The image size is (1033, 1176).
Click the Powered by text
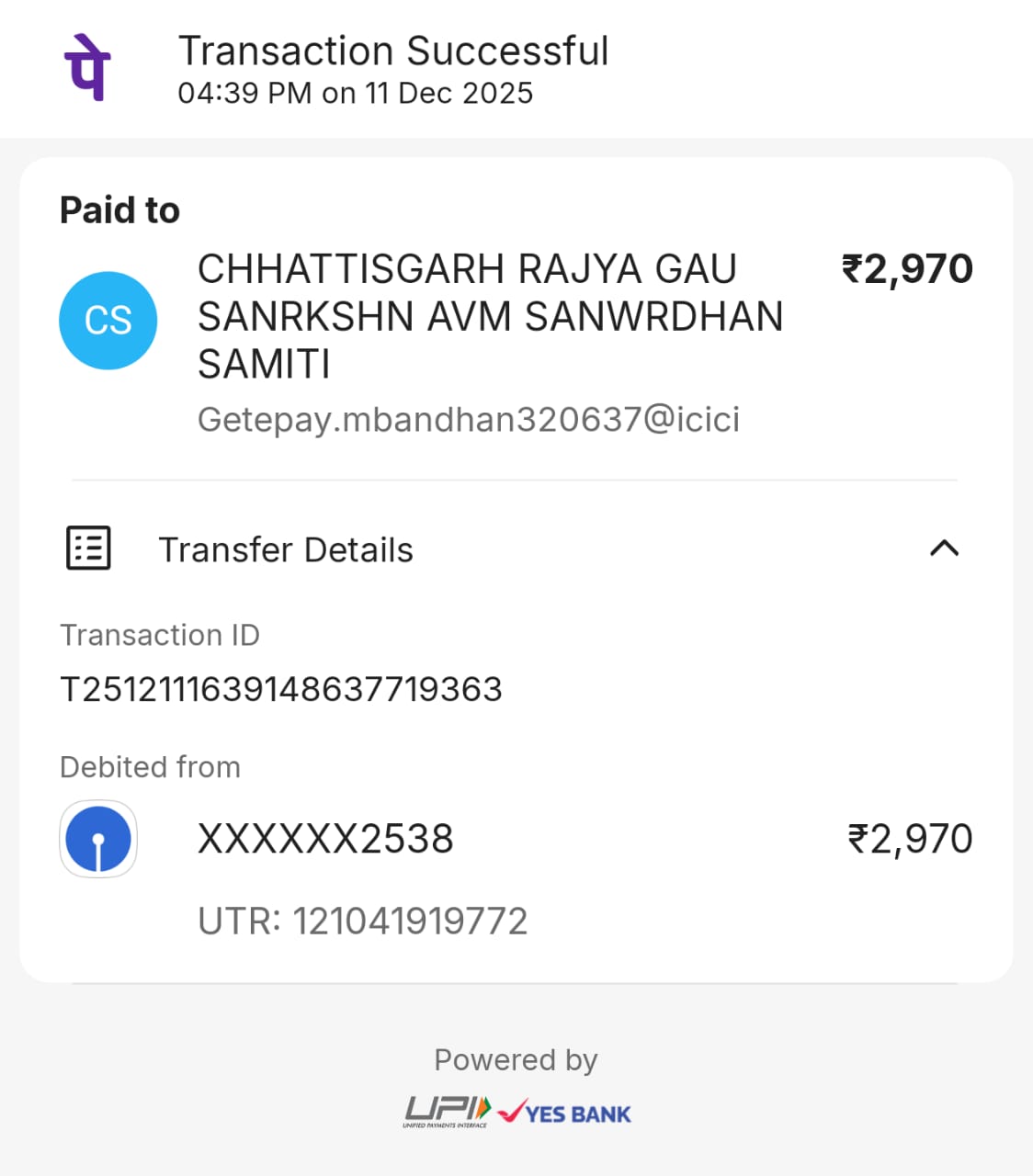[516, 1060]
